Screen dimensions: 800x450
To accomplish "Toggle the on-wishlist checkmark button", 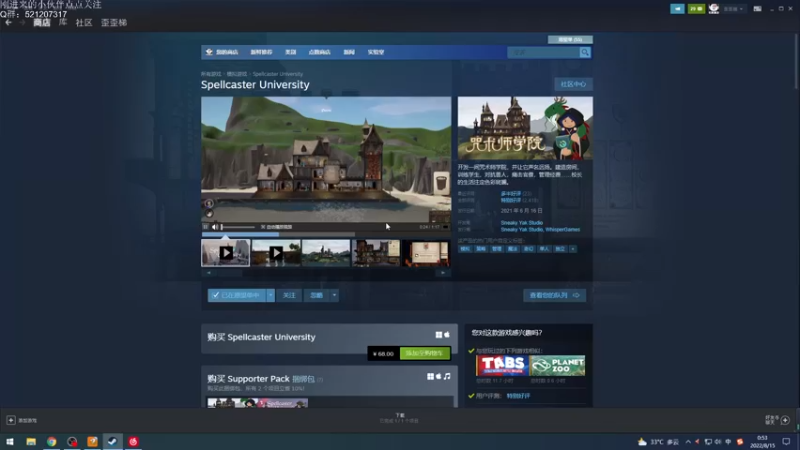I will 237,295.
